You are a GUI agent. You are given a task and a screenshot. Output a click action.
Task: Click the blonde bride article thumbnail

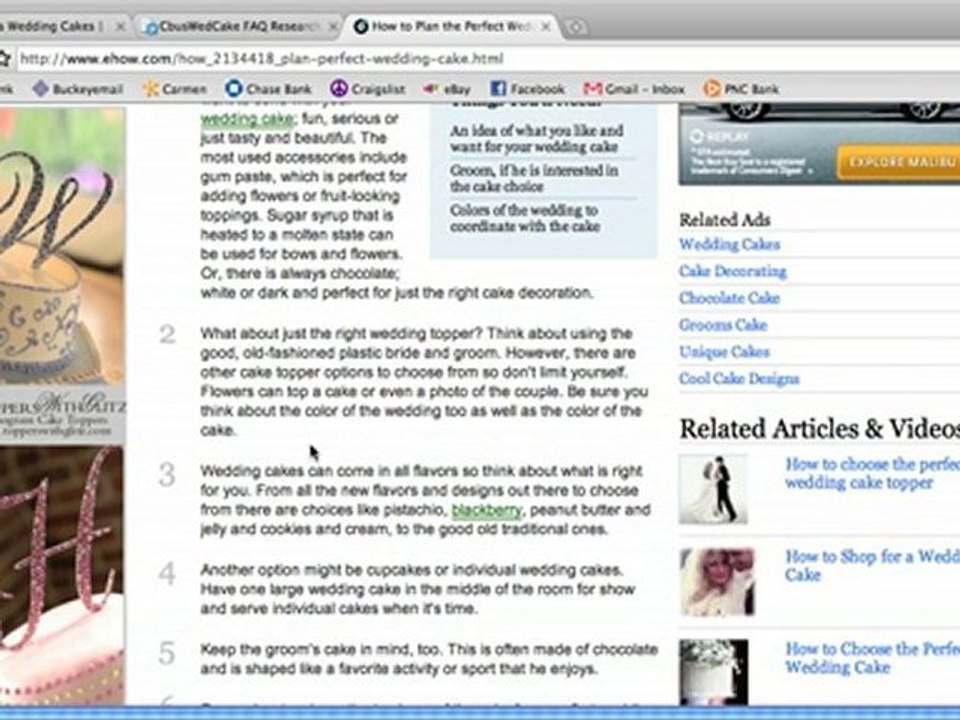[717, 582]
